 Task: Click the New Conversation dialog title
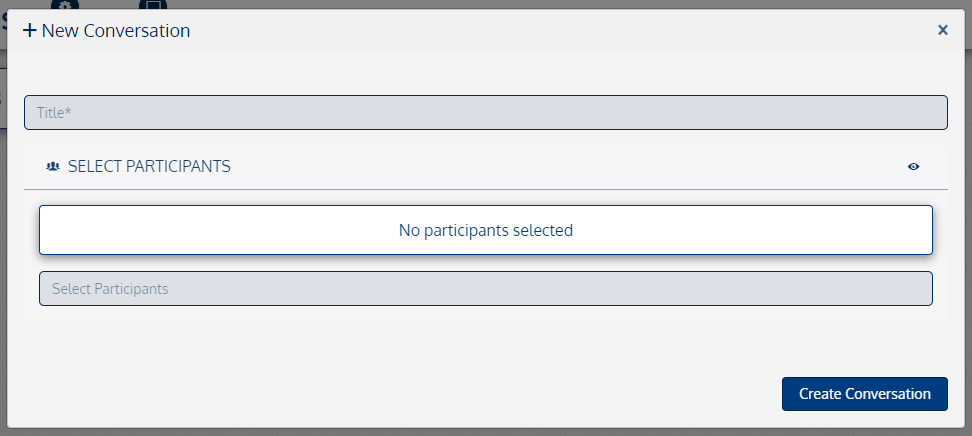click(116, 31)
